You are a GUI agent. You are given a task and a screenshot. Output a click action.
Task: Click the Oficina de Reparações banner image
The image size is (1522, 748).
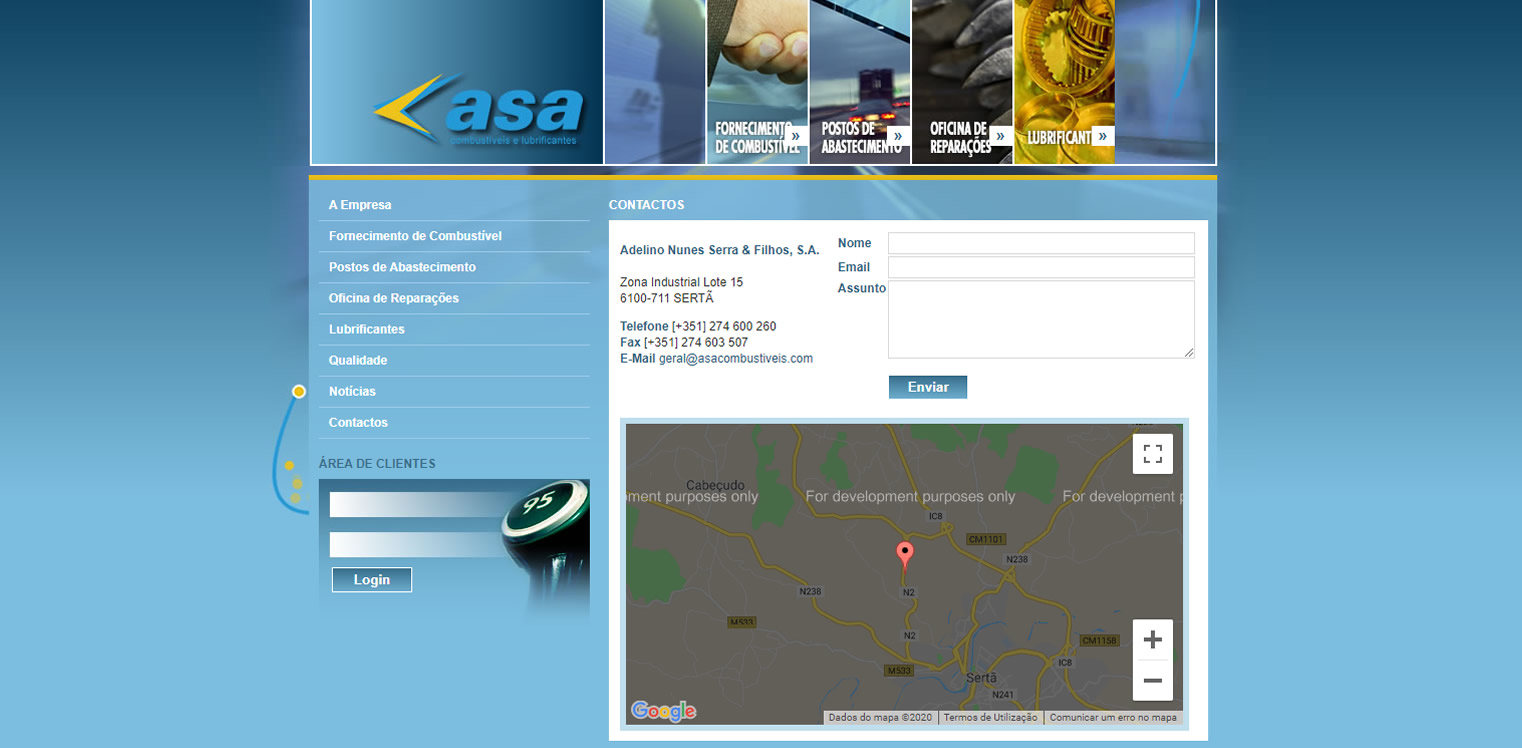click(962, 82)
